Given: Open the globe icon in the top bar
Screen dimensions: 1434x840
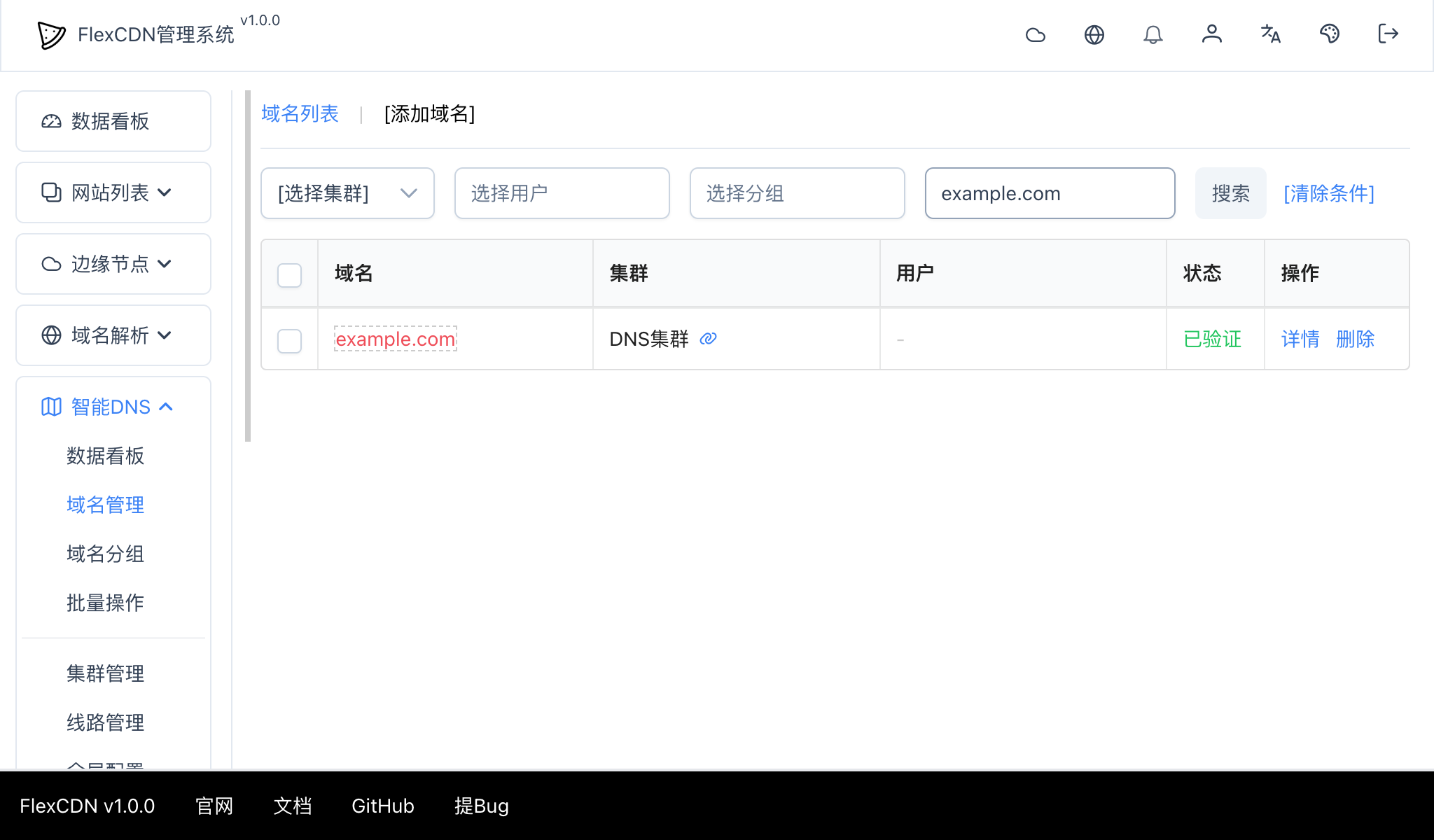Looking at the screenshot, I should pos(1094,34).
